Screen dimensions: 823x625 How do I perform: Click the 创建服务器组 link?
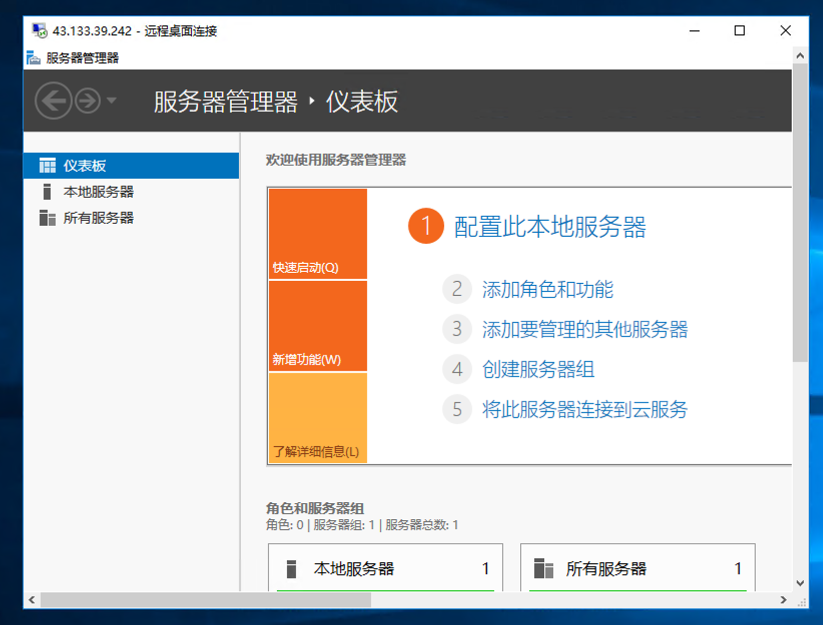click(x=538, y=370)
